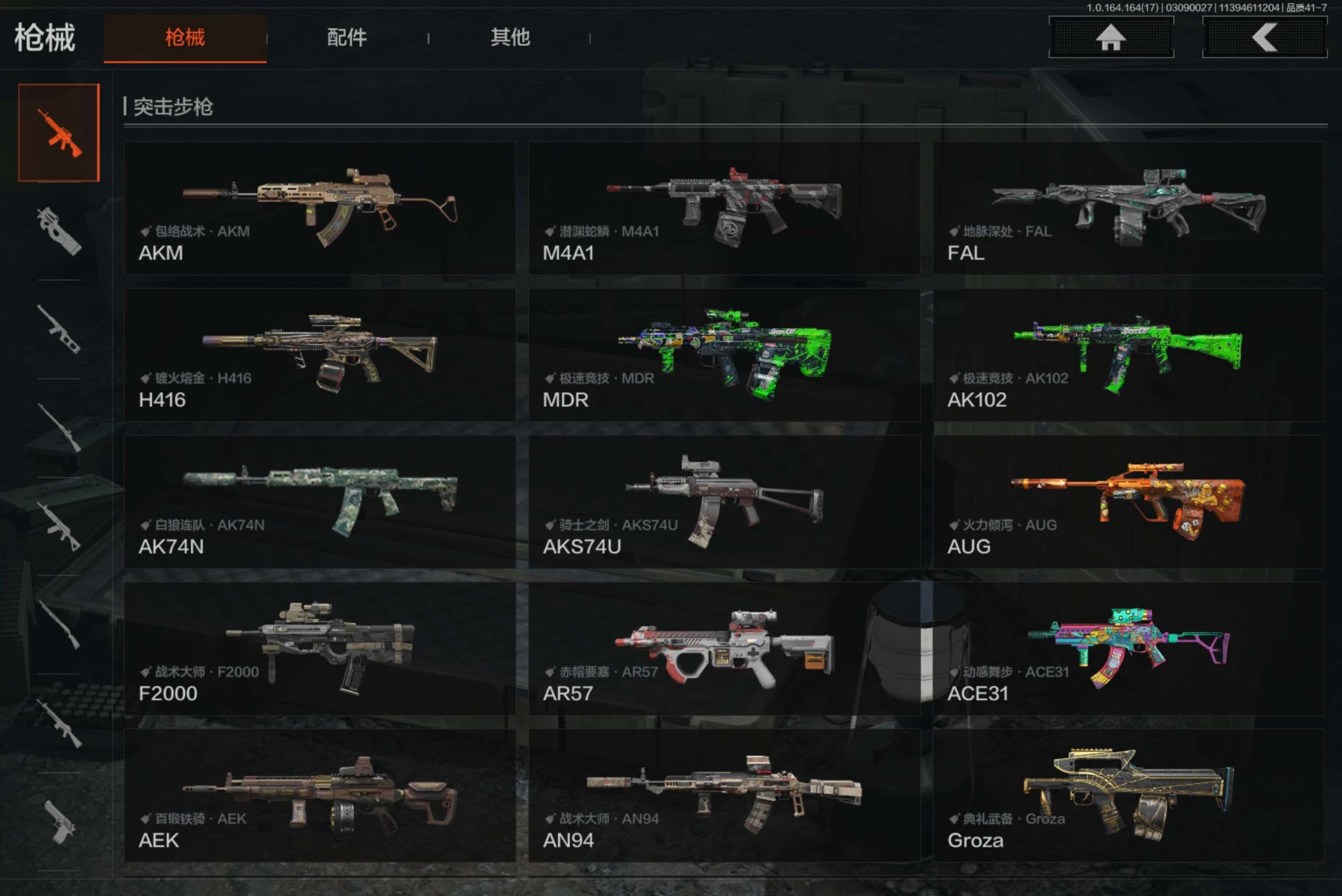Open the F2000 weapon card
Image resolution: width=1342 pixels, height=896 pixels.
tap(320, 648)
